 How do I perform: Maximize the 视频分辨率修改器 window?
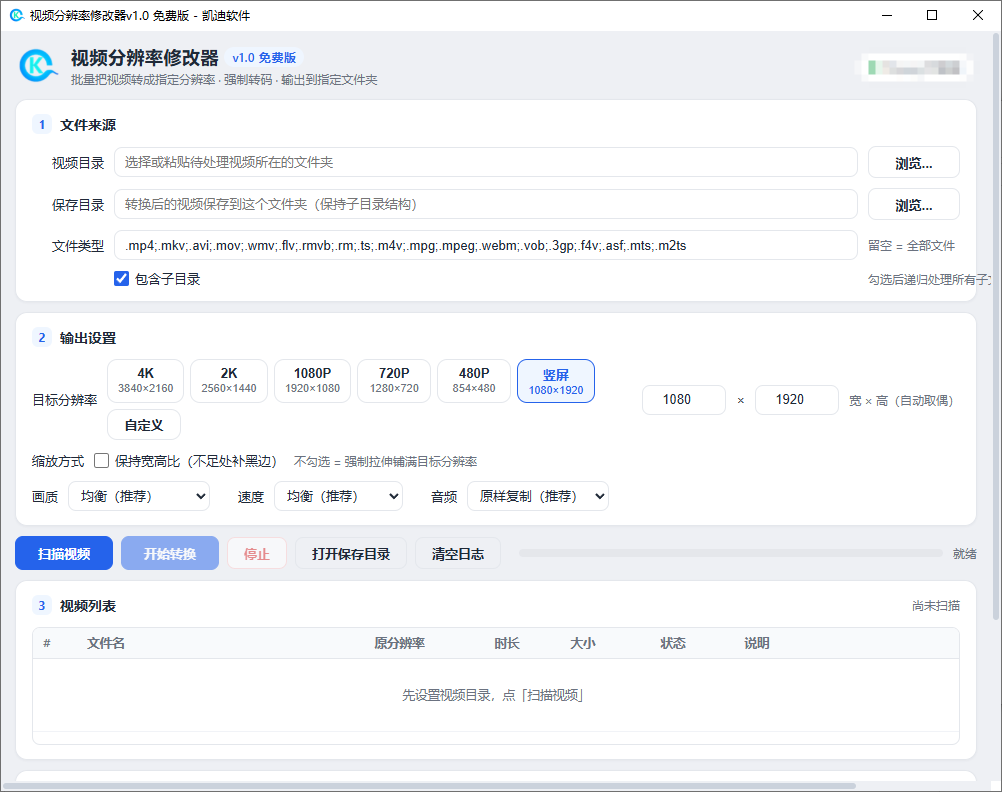[x=932, y=15]
